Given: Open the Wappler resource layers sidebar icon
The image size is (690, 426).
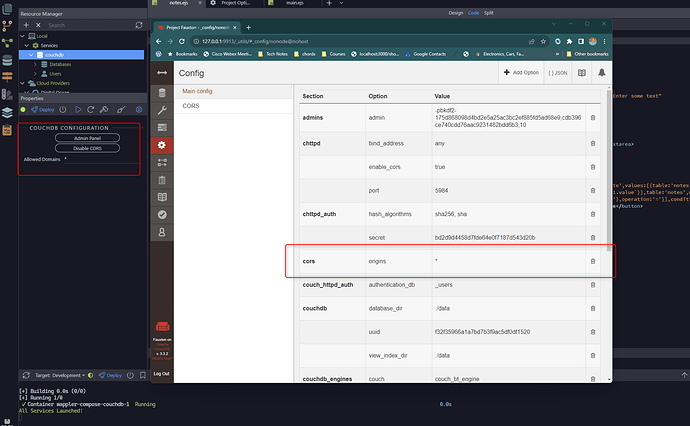Looking at the screenshot, I should click(7, 112).
